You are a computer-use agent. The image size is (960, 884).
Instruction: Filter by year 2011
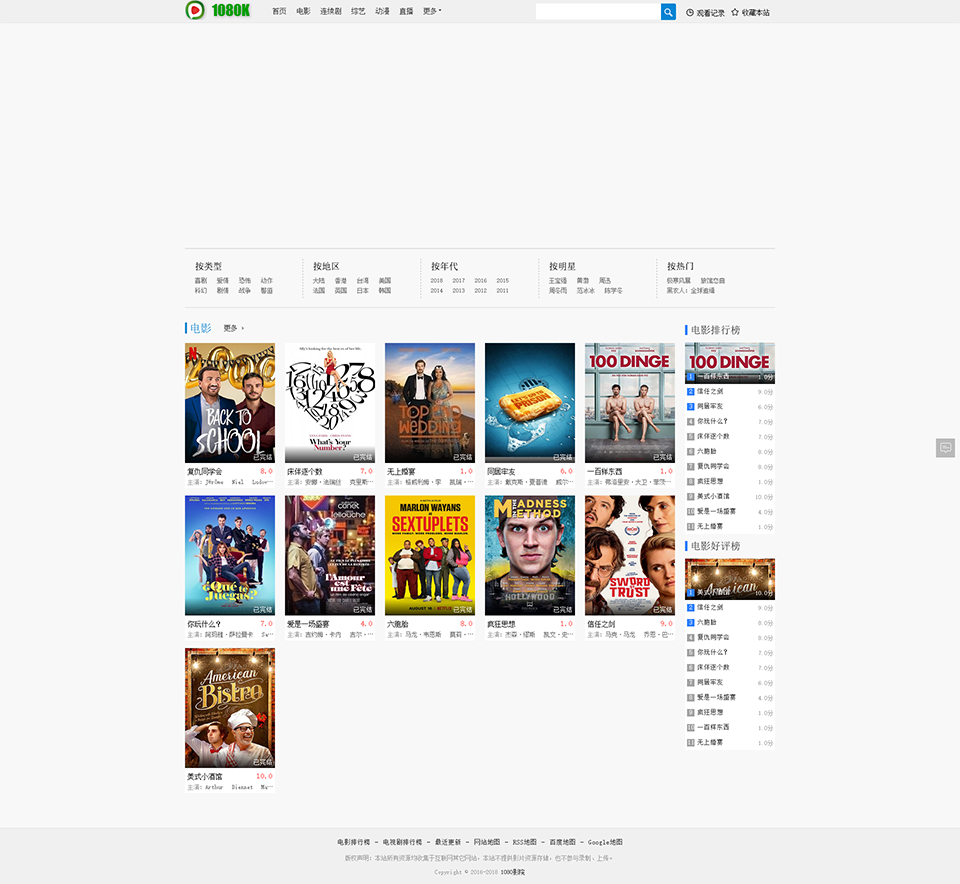click(x=503, y=291)
